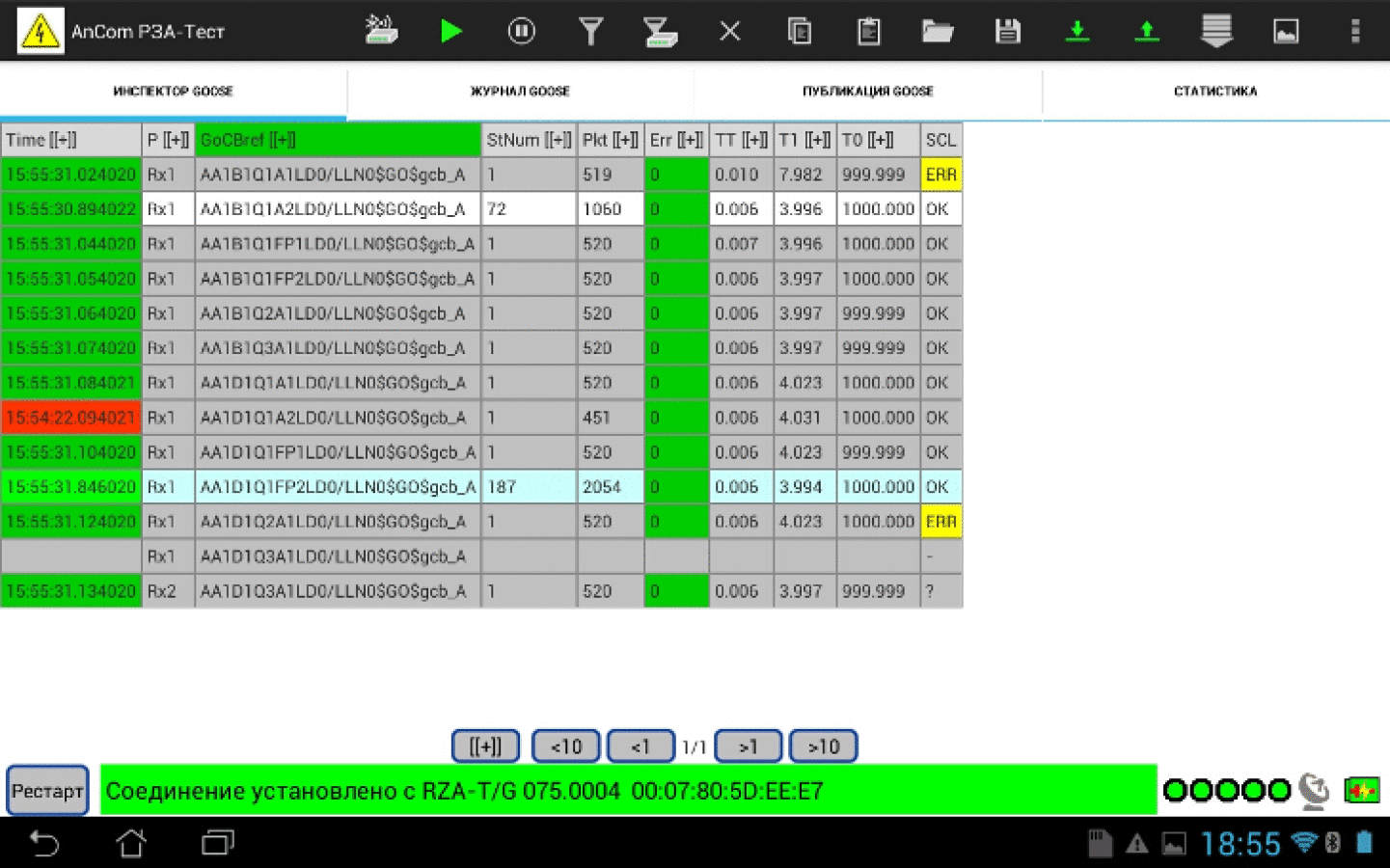Screen dimensions: 1390x868
Task: Click the Рестарт button
Action: [x=47, y=791]
